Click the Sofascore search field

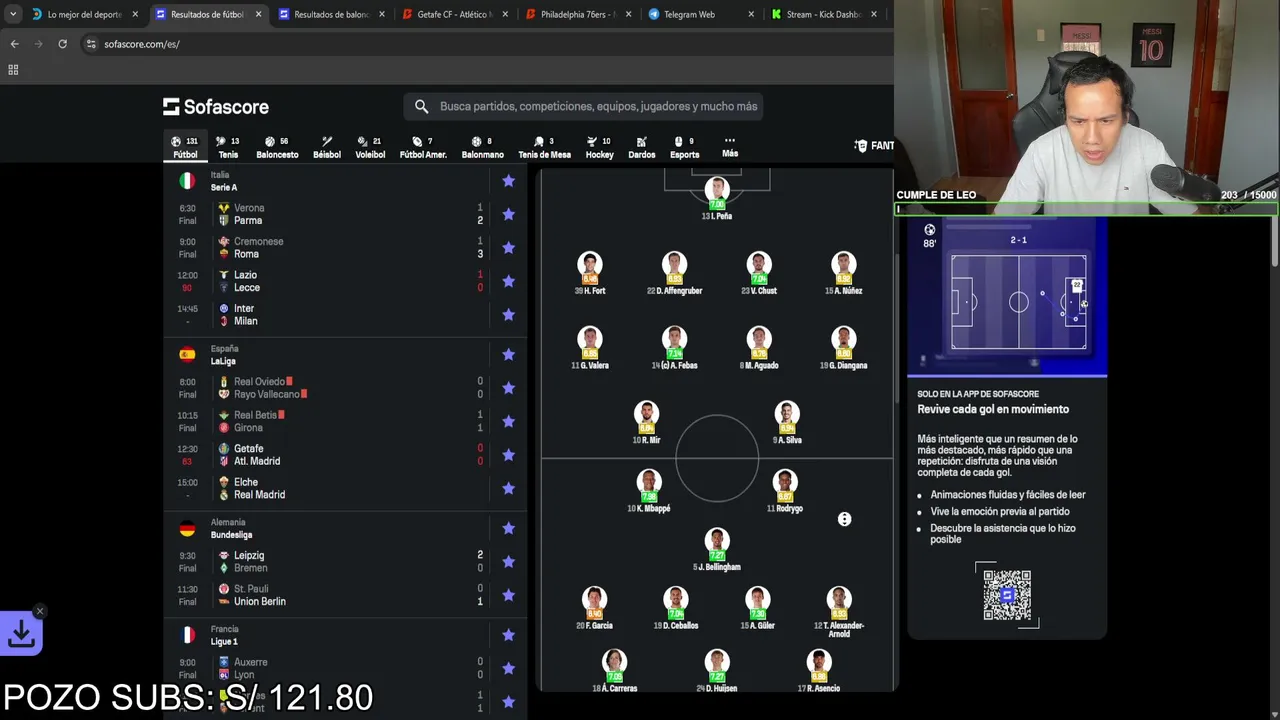584,106
